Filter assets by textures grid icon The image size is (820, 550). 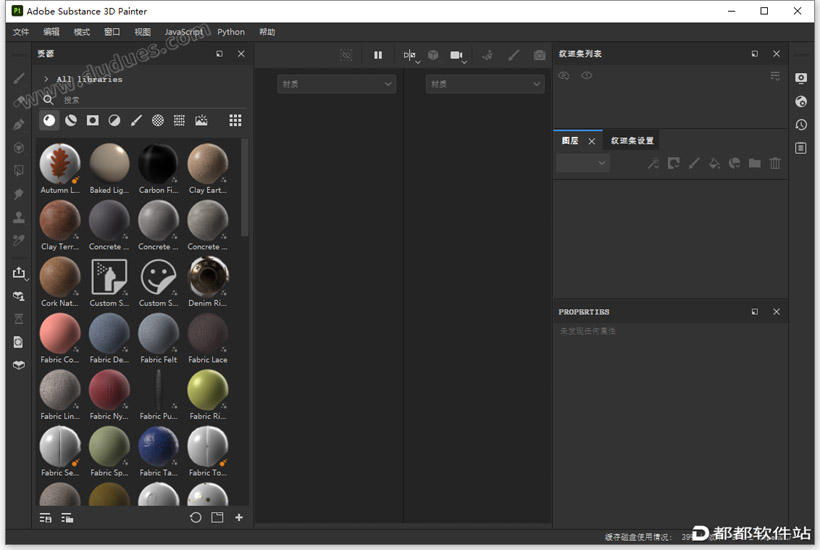pos(179,121)
